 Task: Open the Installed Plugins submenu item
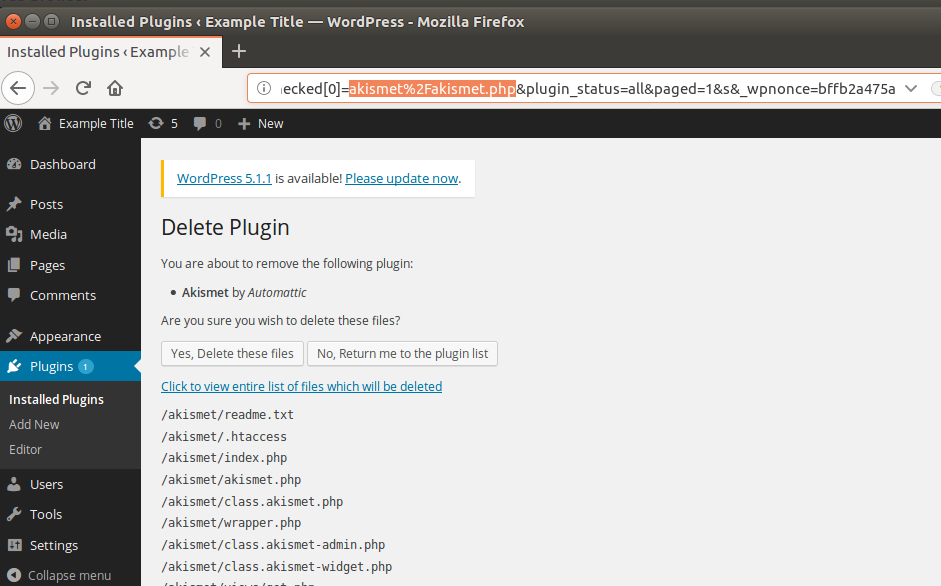click(56, 399)
